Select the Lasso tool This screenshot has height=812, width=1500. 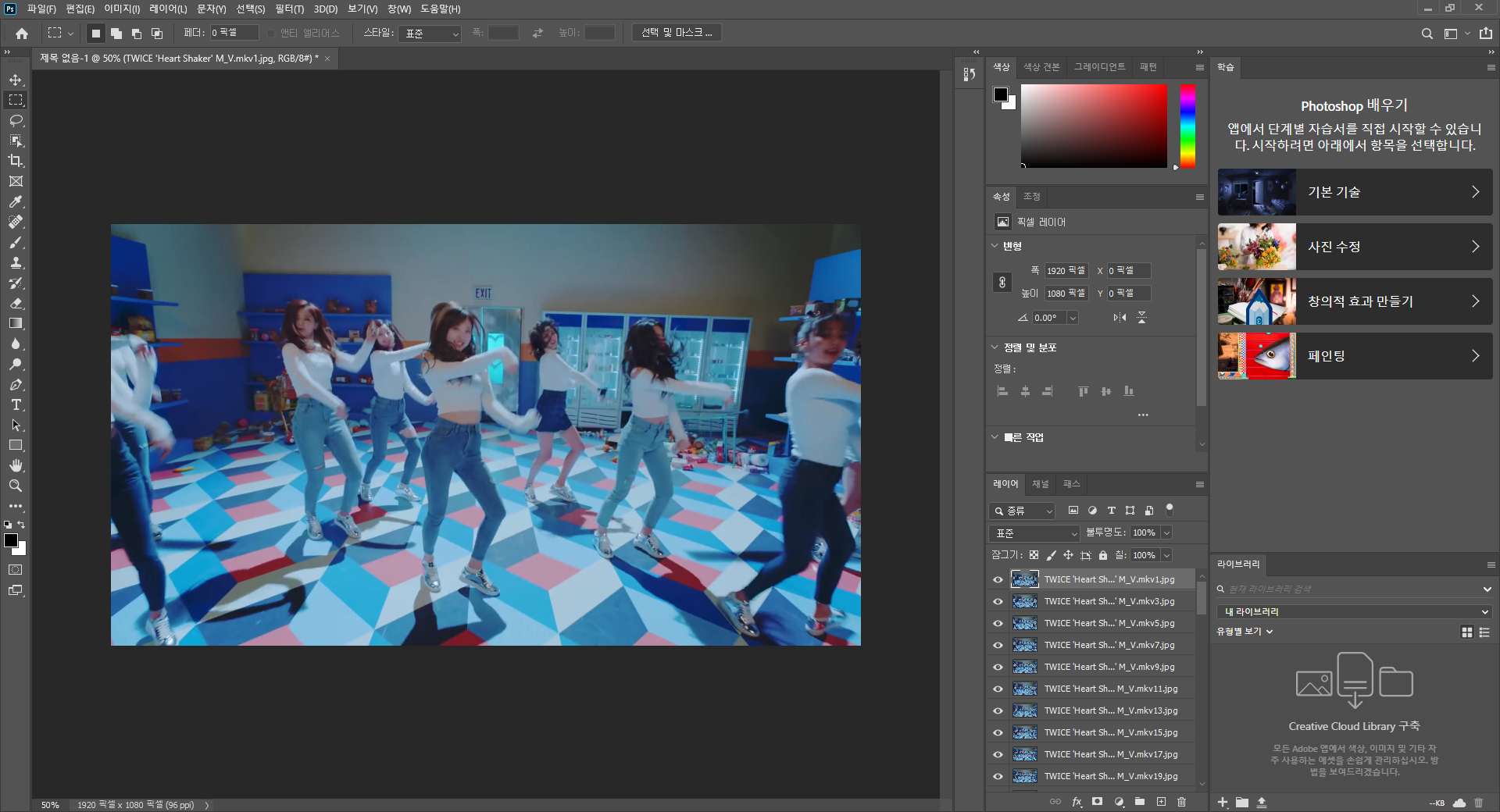point(16,120)
